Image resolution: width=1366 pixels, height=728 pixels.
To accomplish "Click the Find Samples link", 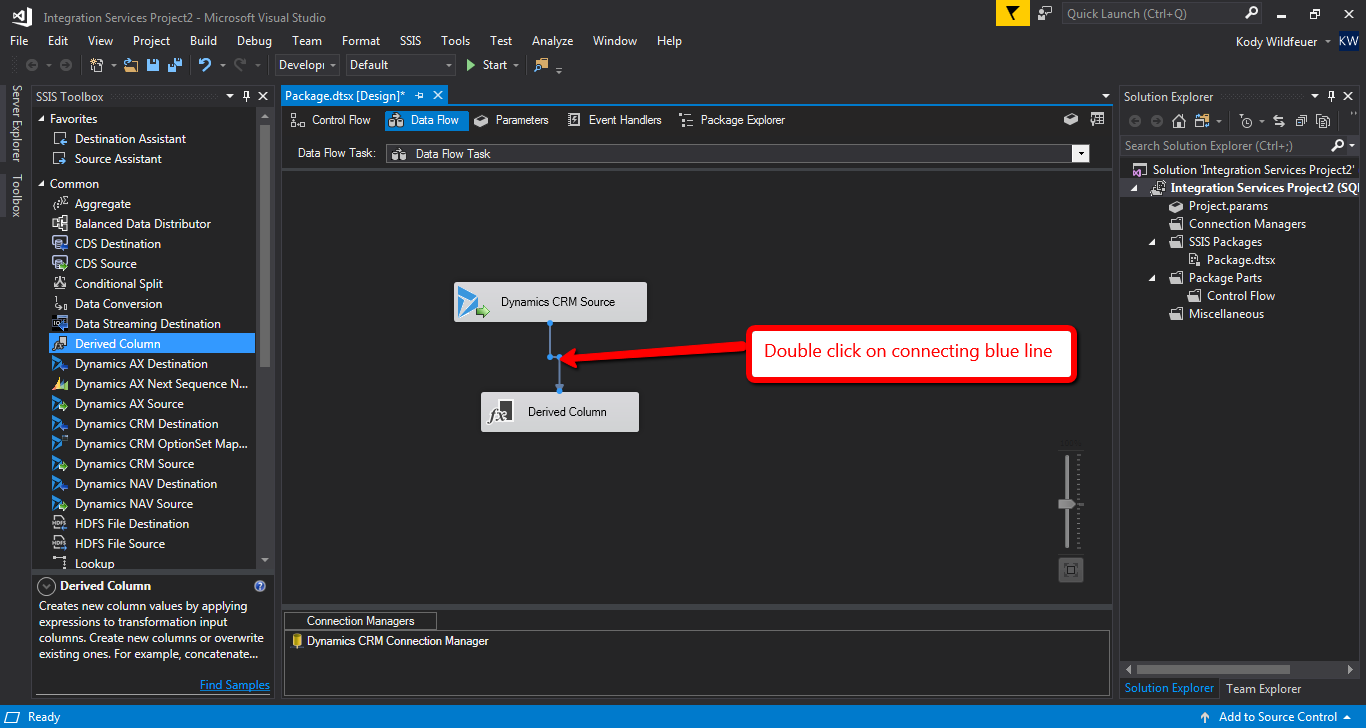I will coord(234,685).
